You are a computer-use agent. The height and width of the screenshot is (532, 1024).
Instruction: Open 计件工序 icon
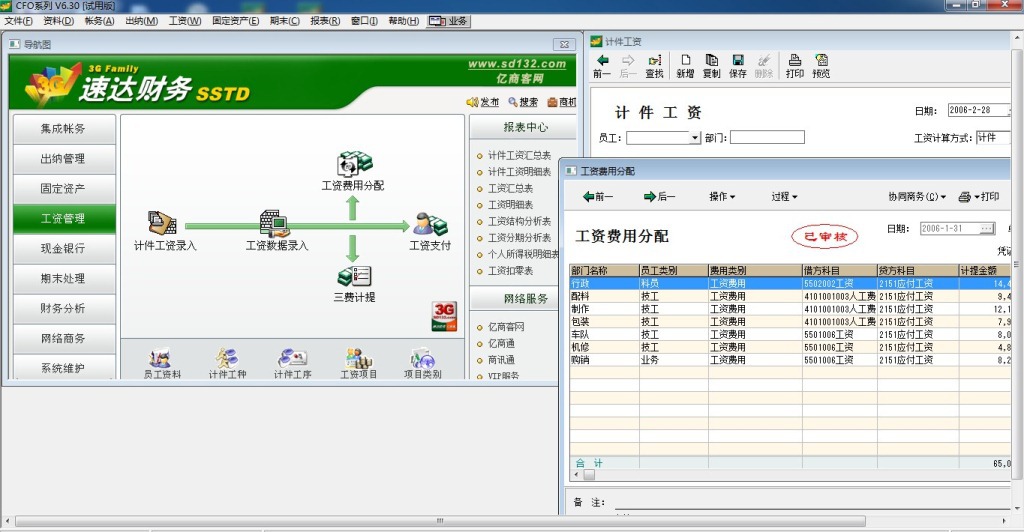tap(292, 358)
